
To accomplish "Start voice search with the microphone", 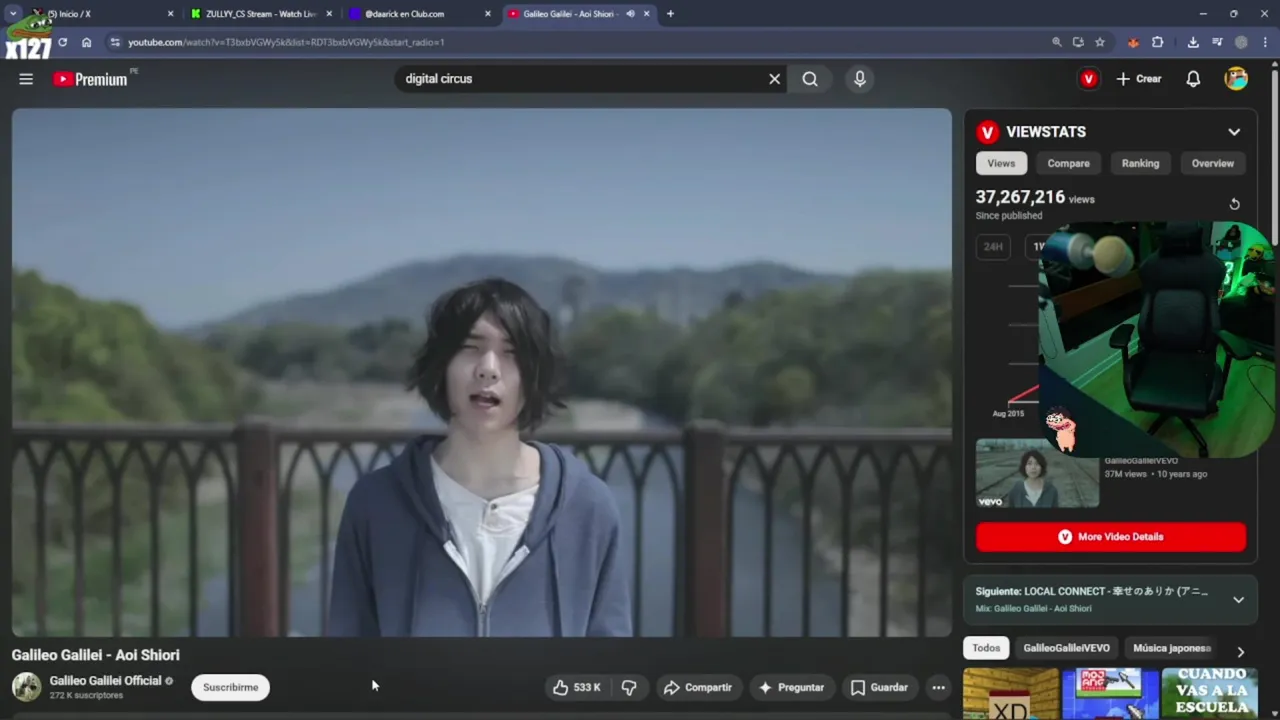I will pyautogui.click(x=860, y=79).
